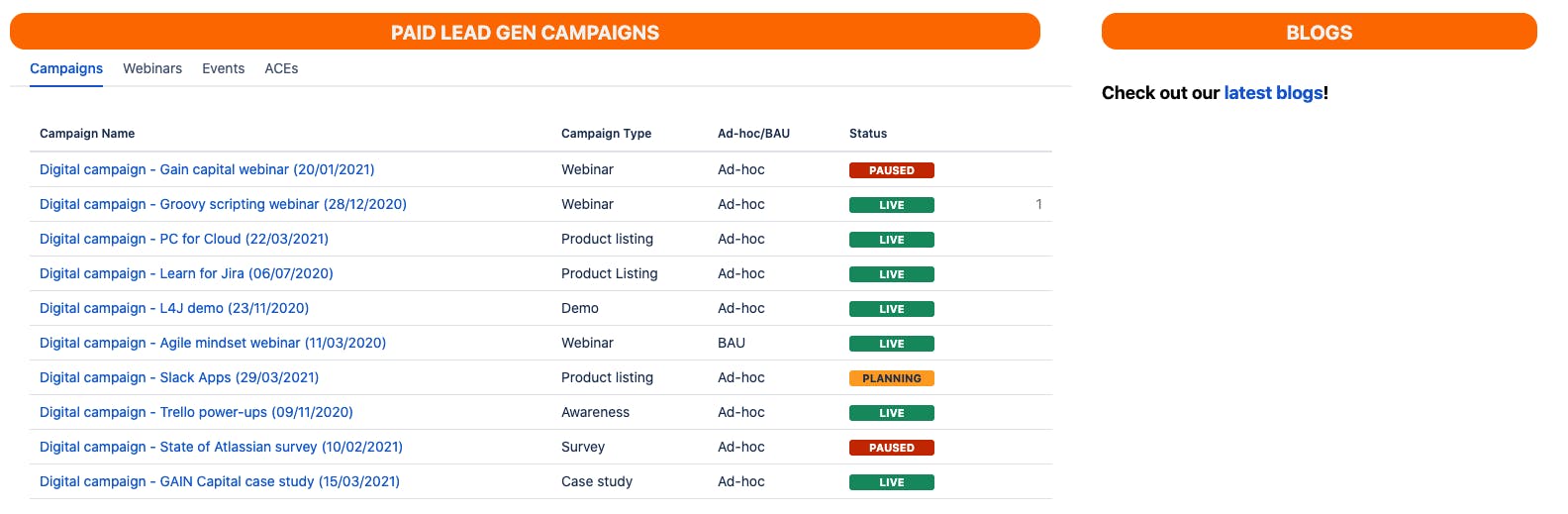Select Agile mindset webinar campaign link
1568x514 pixels.
click(213, 343)
